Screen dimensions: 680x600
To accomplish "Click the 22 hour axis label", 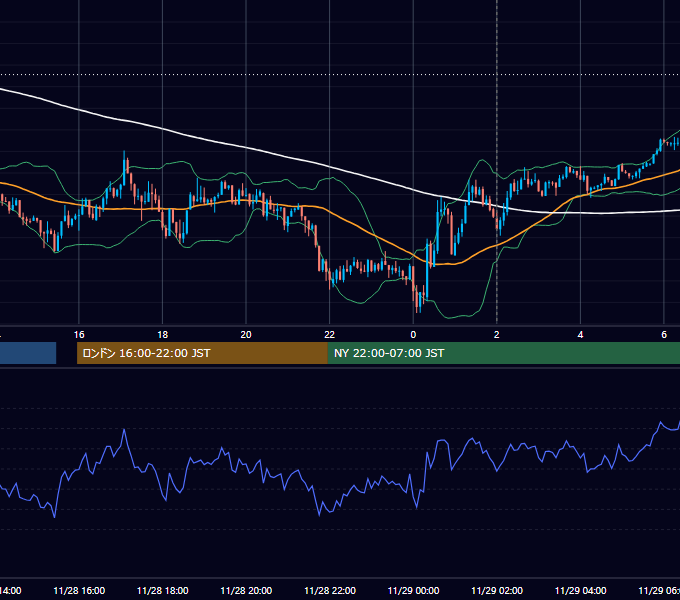I will 330,335.
